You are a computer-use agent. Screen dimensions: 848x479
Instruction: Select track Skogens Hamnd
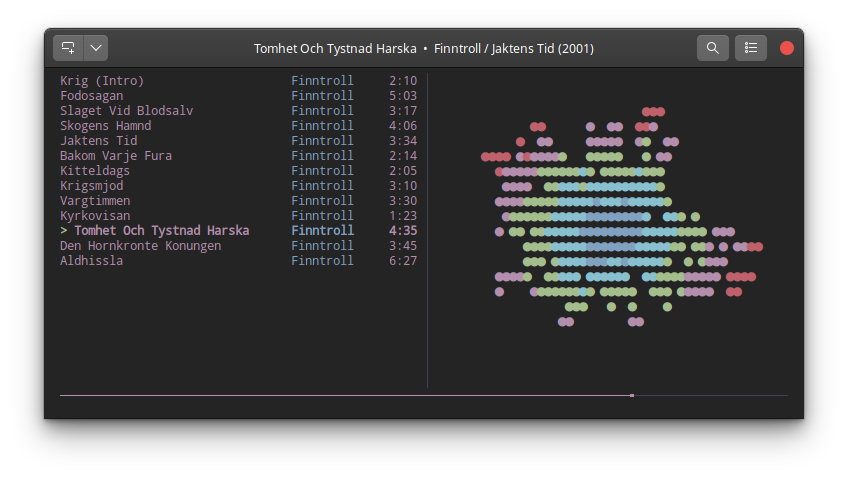pos(105,126)
